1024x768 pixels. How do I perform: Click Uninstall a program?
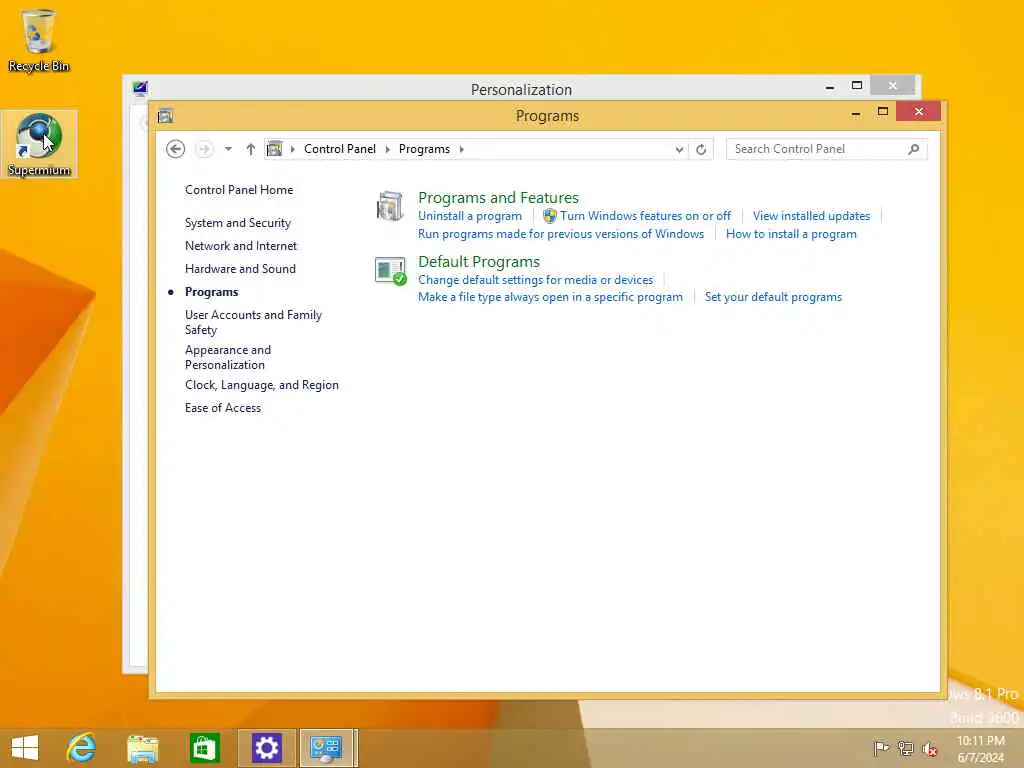(x=470, y=216)
